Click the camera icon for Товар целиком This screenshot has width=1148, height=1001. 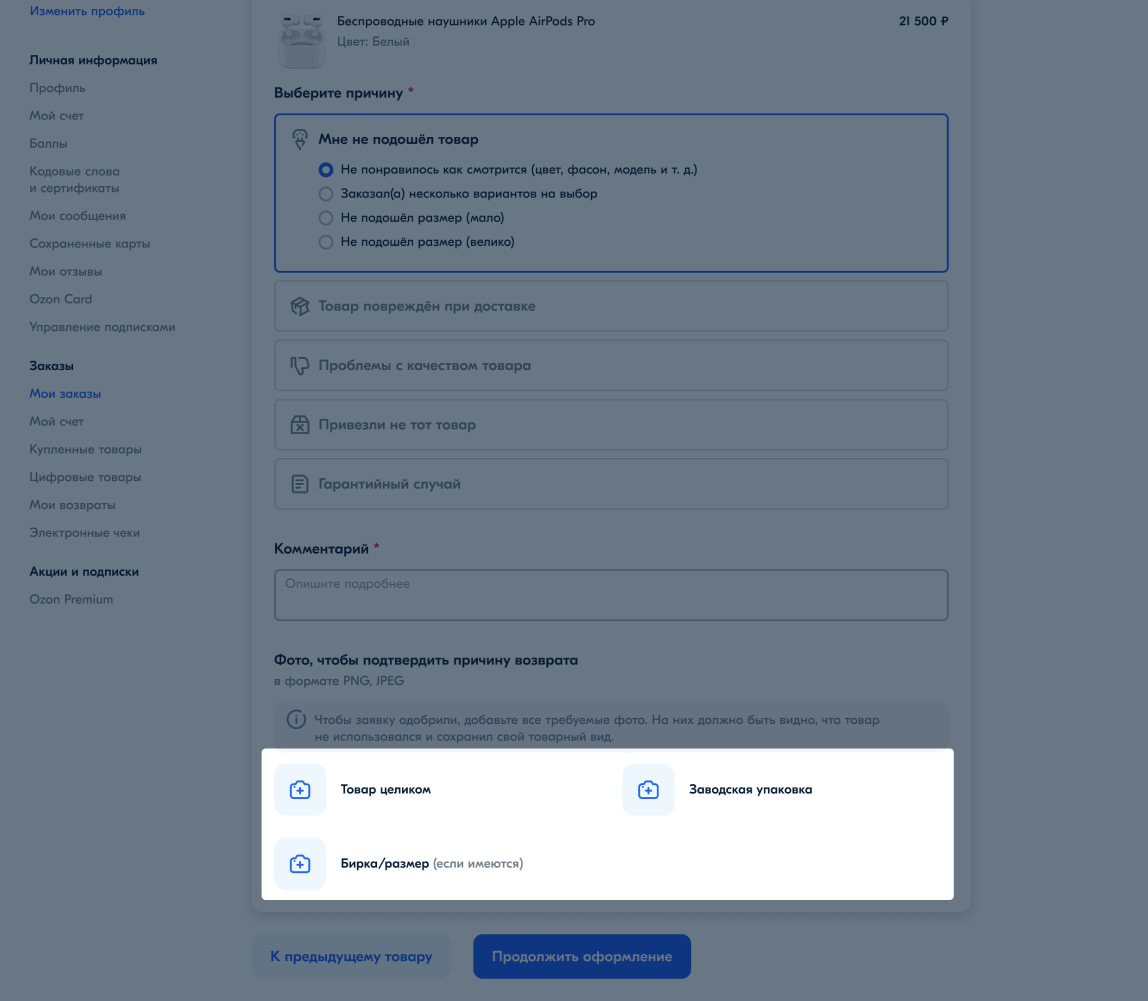click(299, 789)
